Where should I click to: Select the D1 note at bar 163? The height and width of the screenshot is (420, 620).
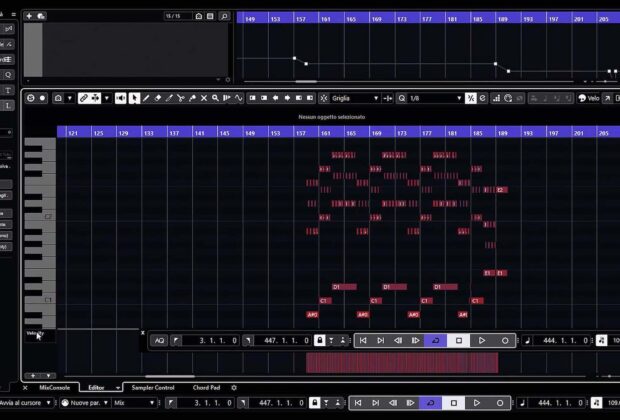tap(344, 287)
